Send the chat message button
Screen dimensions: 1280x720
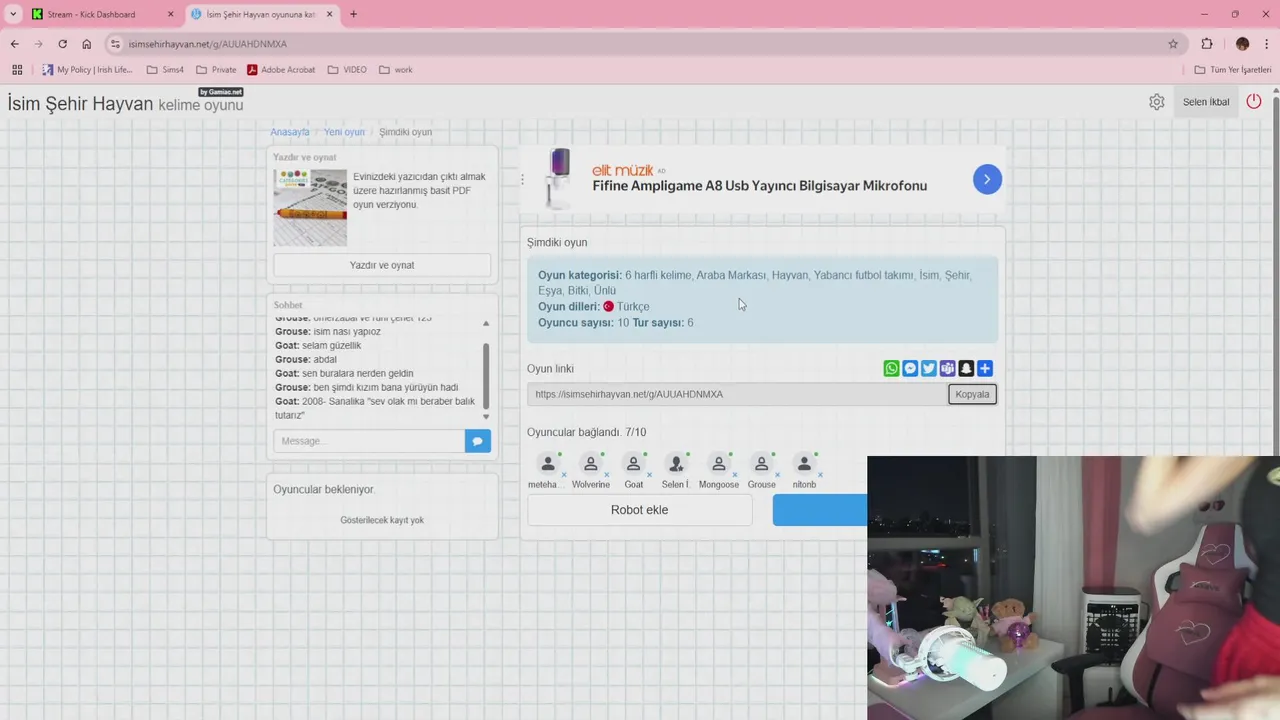pos(478,441)
